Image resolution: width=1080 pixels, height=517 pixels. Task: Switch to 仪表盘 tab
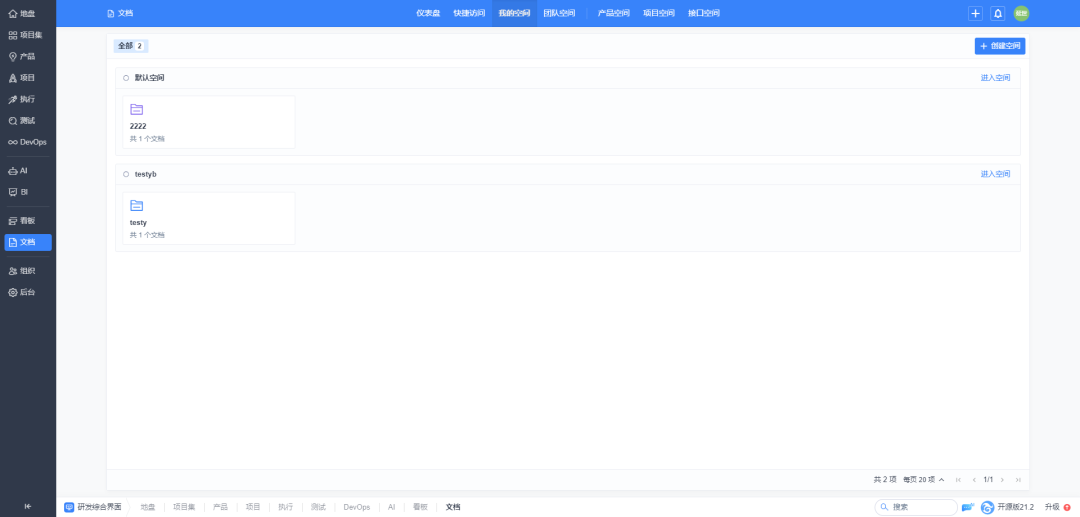428,13
